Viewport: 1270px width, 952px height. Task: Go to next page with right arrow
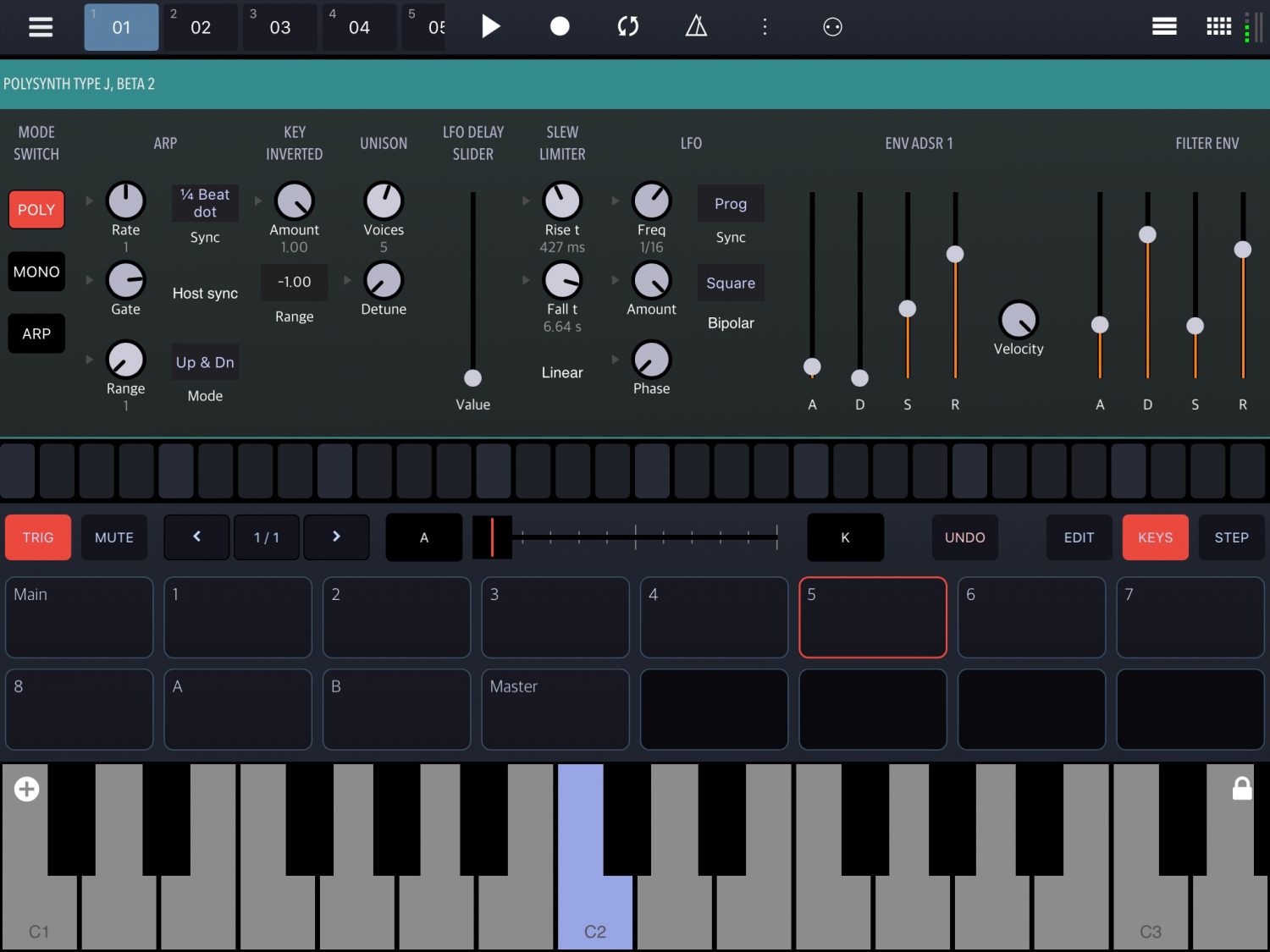tap(336, 537)
